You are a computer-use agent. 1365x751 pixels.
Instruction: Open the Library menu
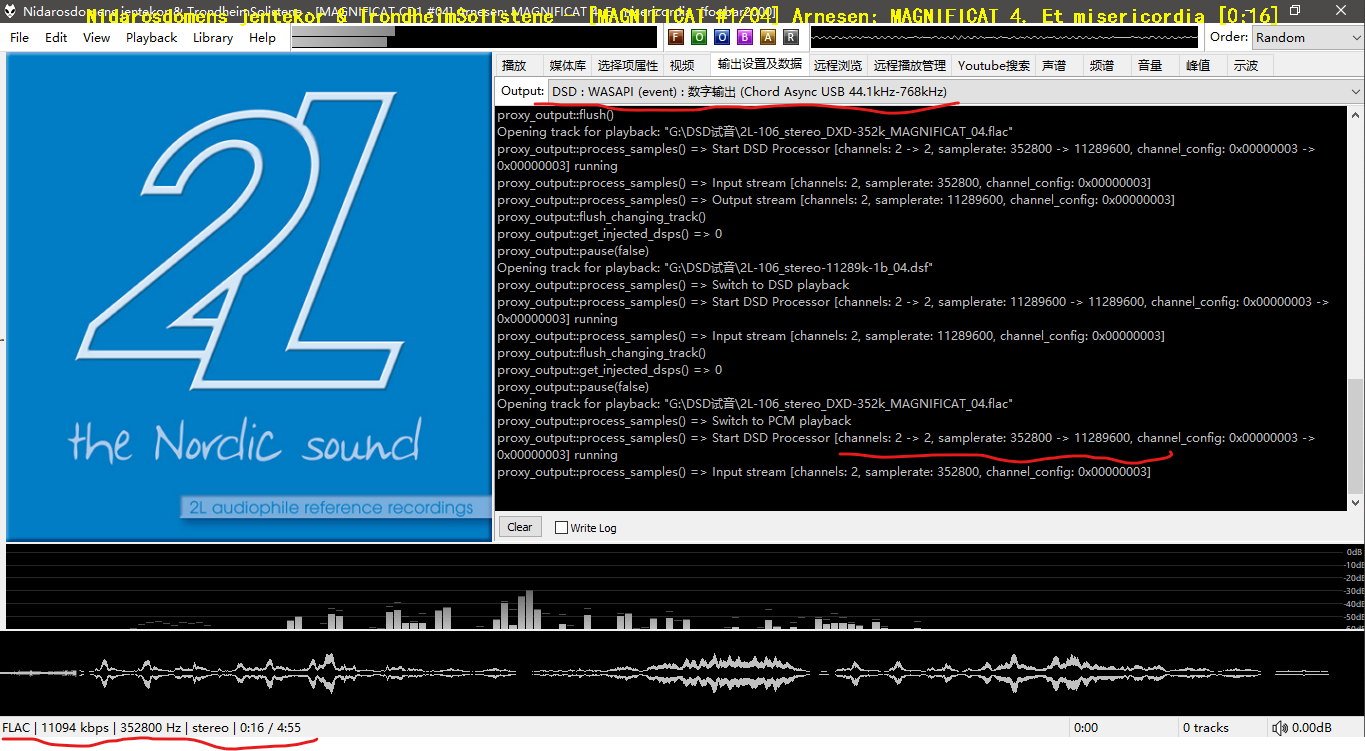coord(212,37)
